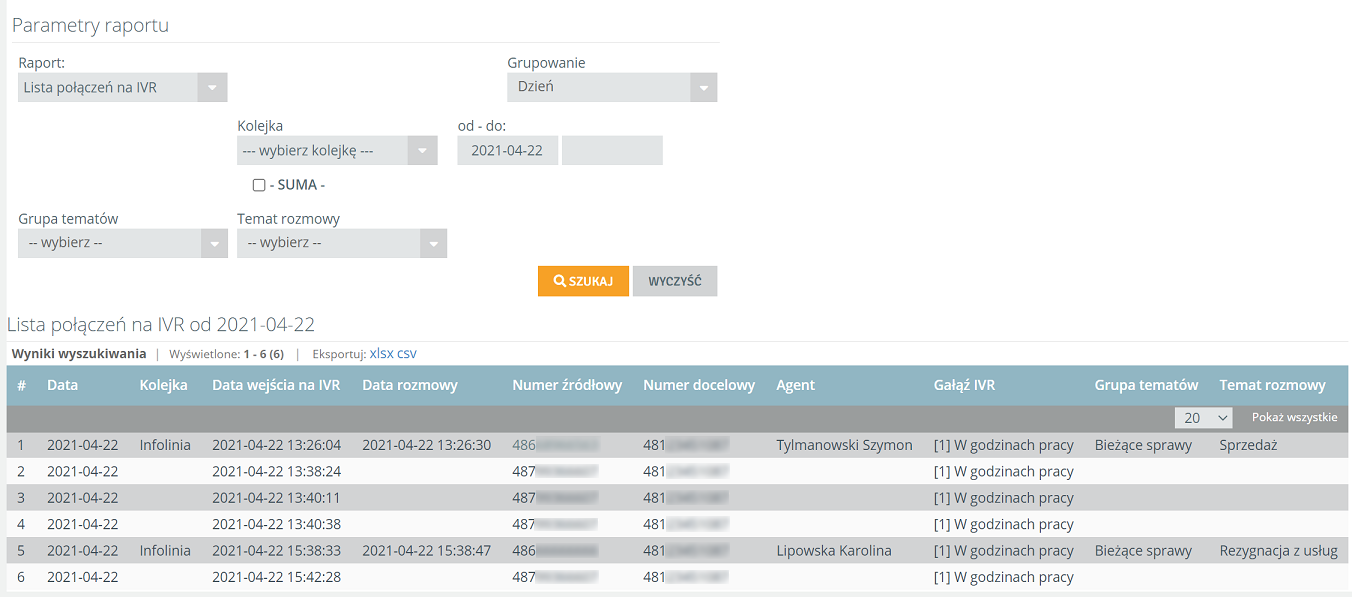Click Infolinia queue in row 1

click(x=165, y=445)
